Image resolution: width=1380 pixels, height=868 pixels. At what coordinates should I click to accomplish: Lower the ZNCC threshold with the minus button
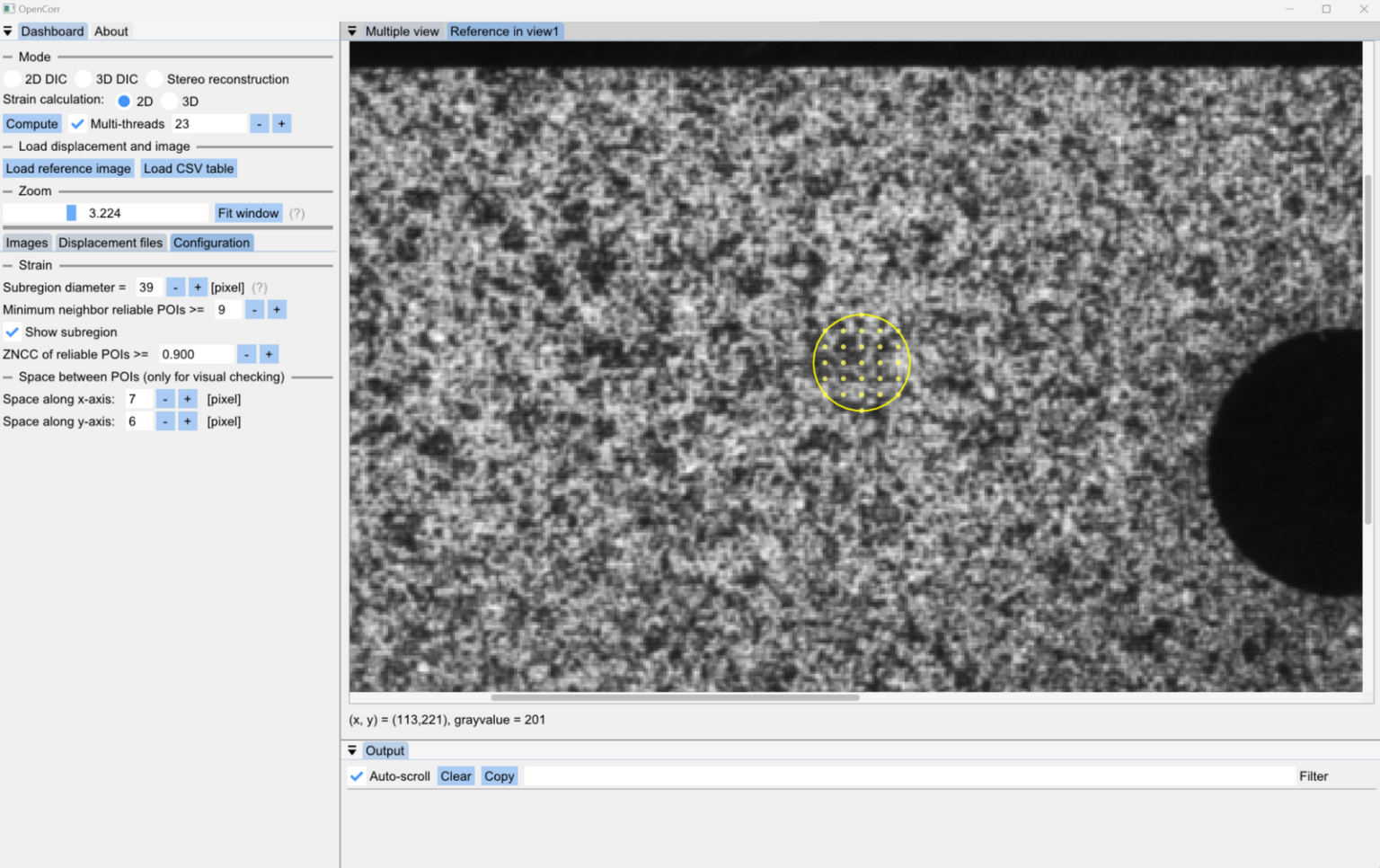pyautogui.click(x=245, y=354)
